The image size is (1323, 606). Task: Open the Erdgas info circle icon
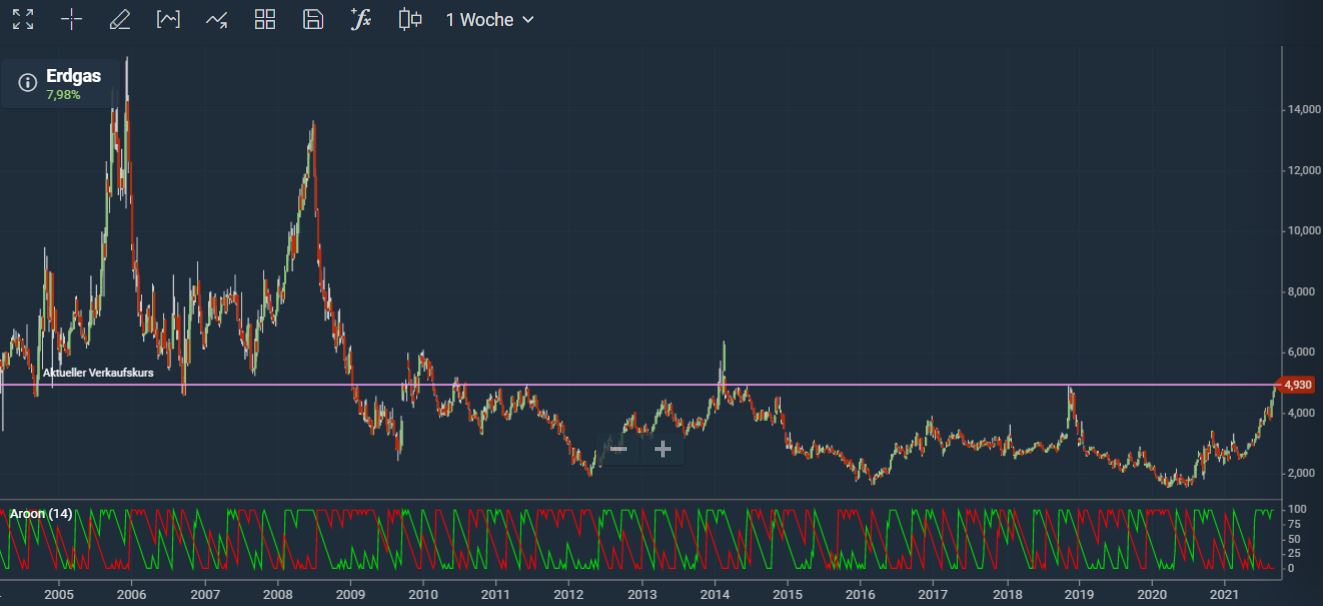click(x=25, y=82)
